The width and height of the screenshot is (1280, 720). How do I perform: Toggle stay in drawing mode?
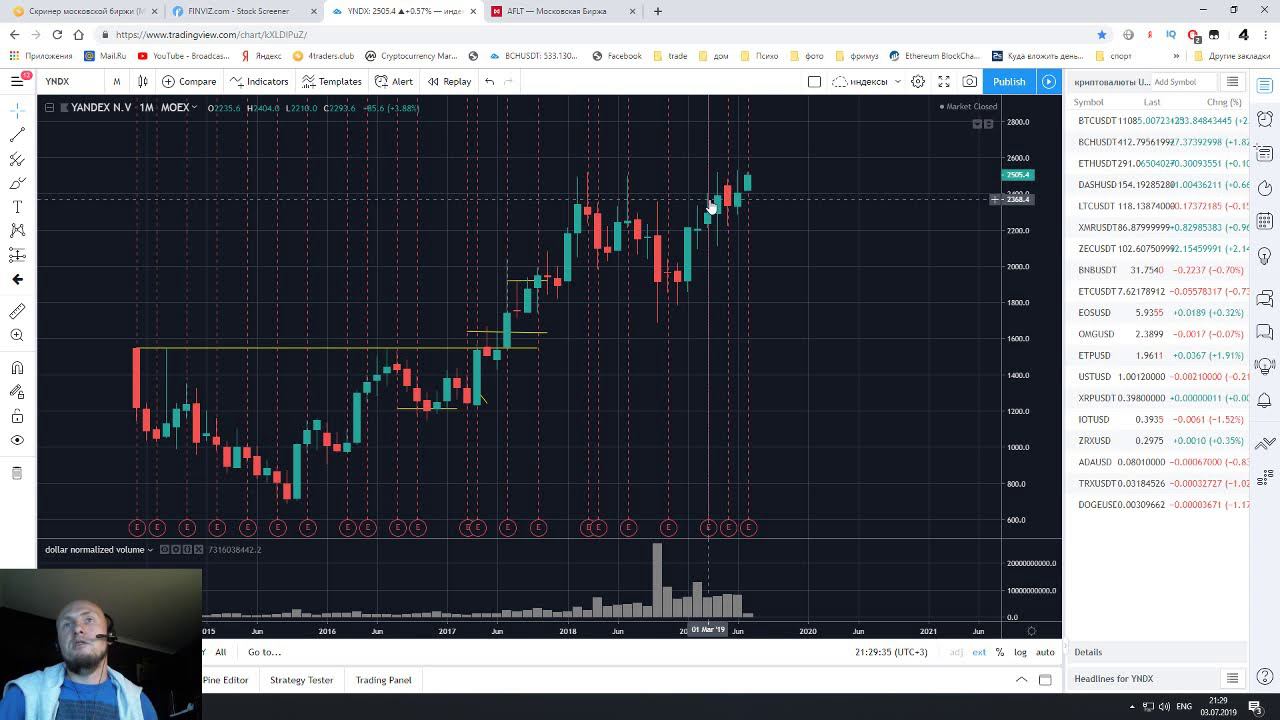17,392
